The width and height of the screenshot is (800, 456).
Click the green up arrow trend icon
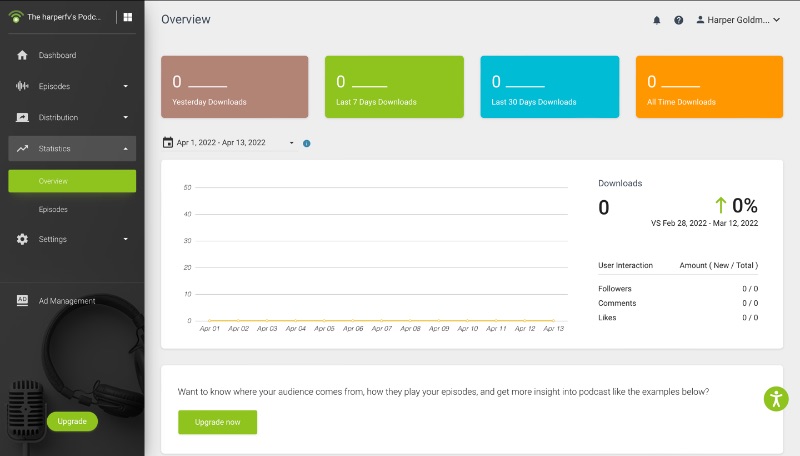tap(720, 205)
